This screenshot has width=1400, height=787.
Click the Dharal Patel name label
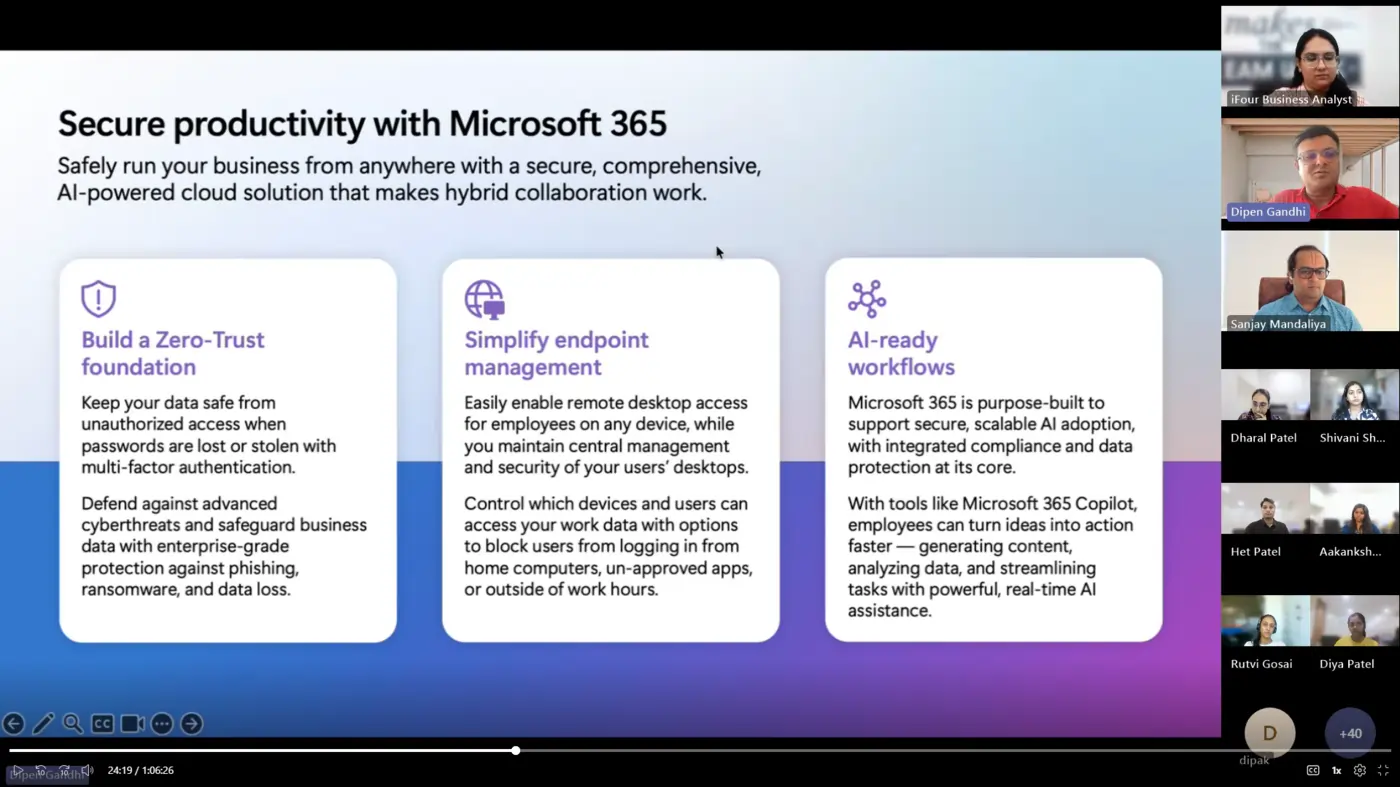[x=1264, y=438]
